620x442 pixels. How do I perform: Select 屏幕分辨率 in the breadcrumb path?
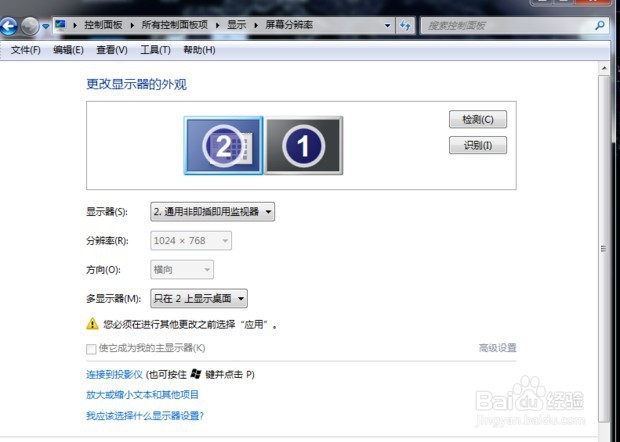(x=289, y=25)
